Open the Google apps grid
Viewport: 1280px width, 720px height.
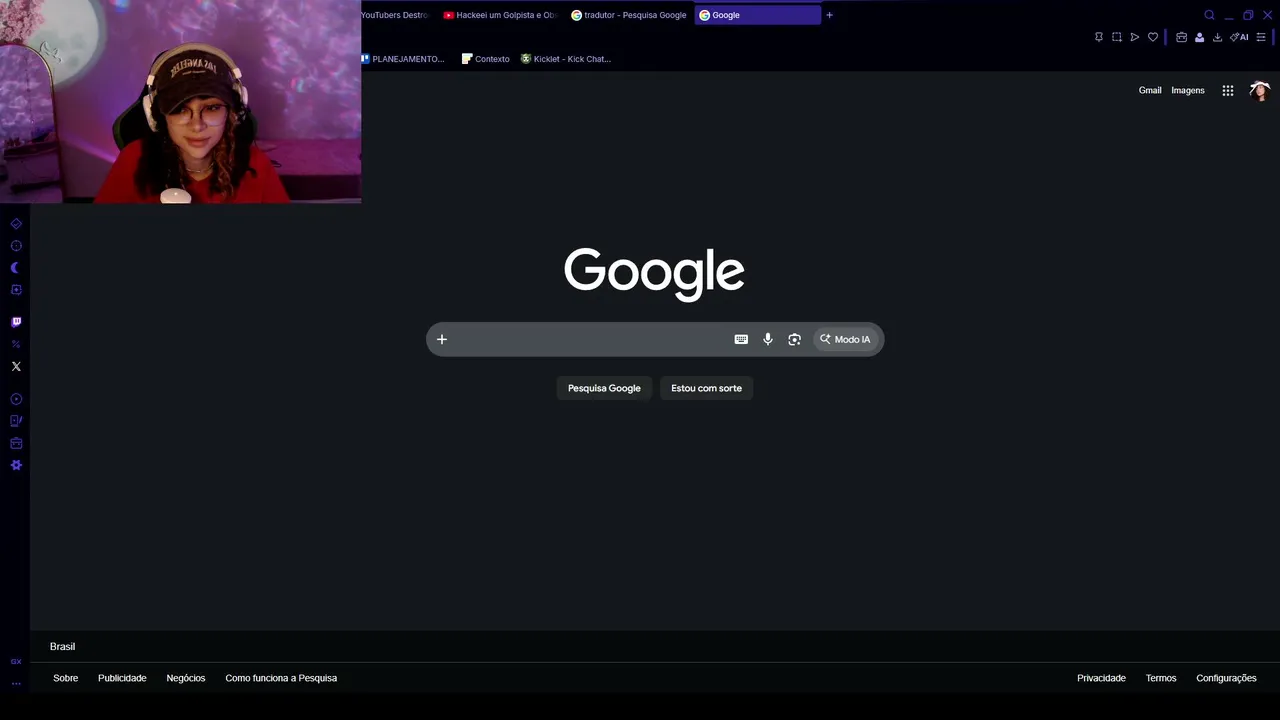pyautogui.click(x=1228, y=90)
